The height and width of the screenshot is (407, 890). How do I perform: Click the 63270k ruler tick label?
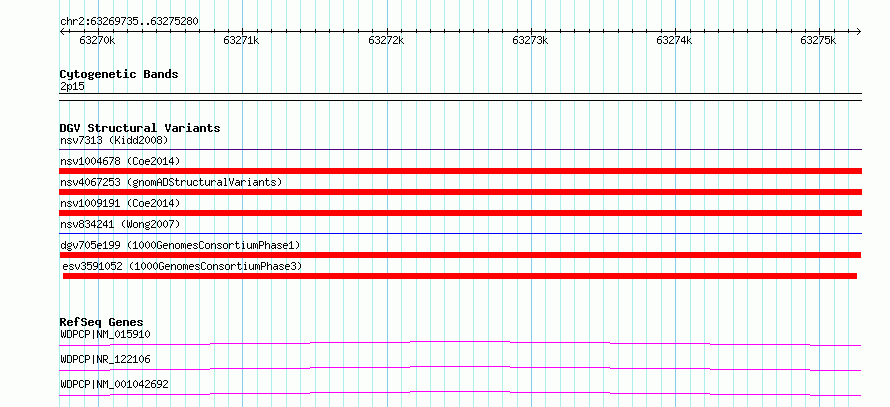pos(98,40)
